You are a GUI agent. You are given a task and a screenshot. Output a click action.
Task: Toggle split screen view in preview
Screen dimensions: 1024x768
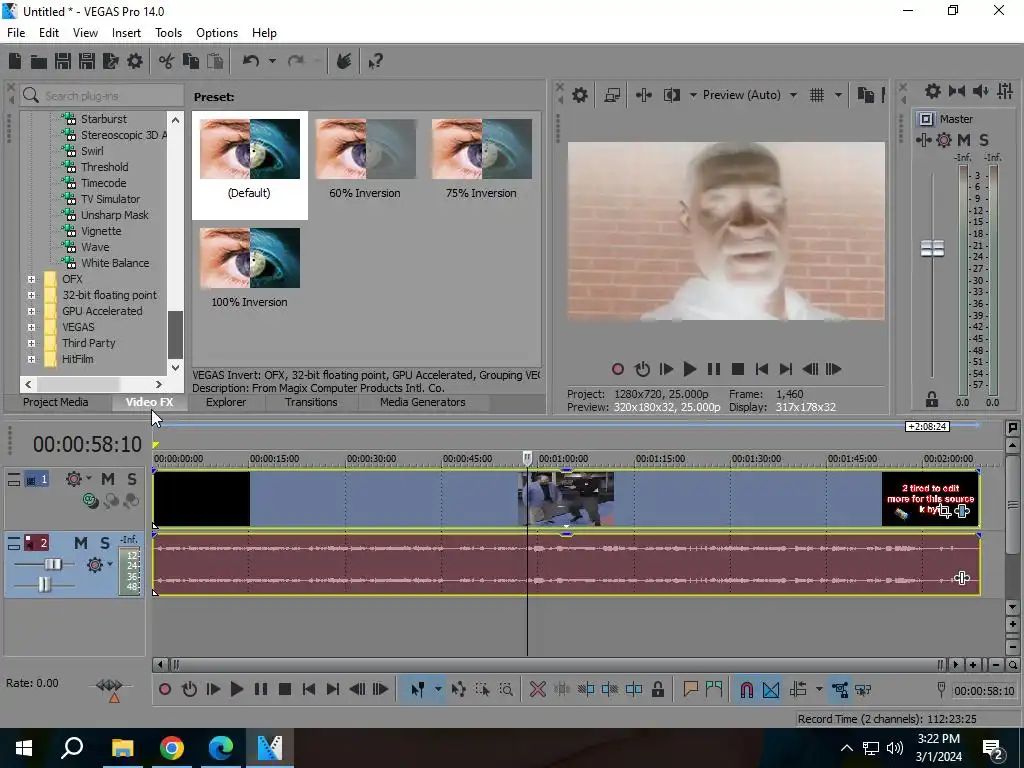(x=671, y=95)
